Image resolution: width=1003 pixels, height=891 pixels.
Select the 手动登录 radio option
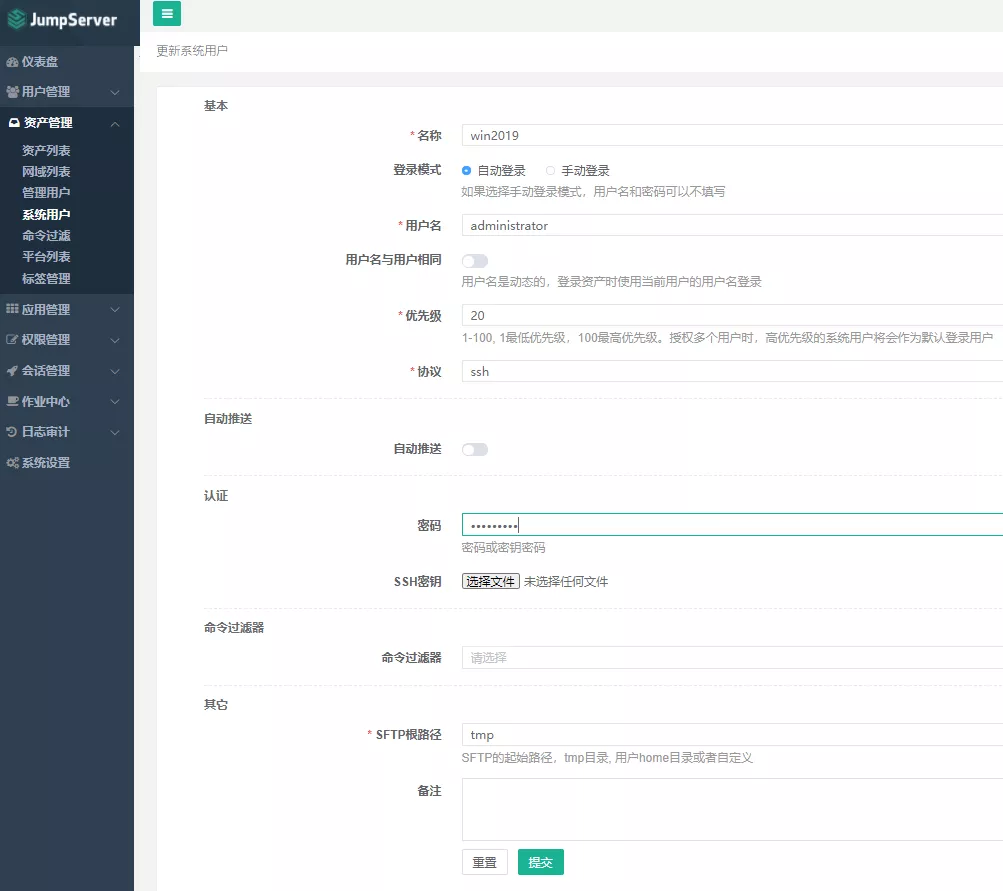(x=550, y=171)
